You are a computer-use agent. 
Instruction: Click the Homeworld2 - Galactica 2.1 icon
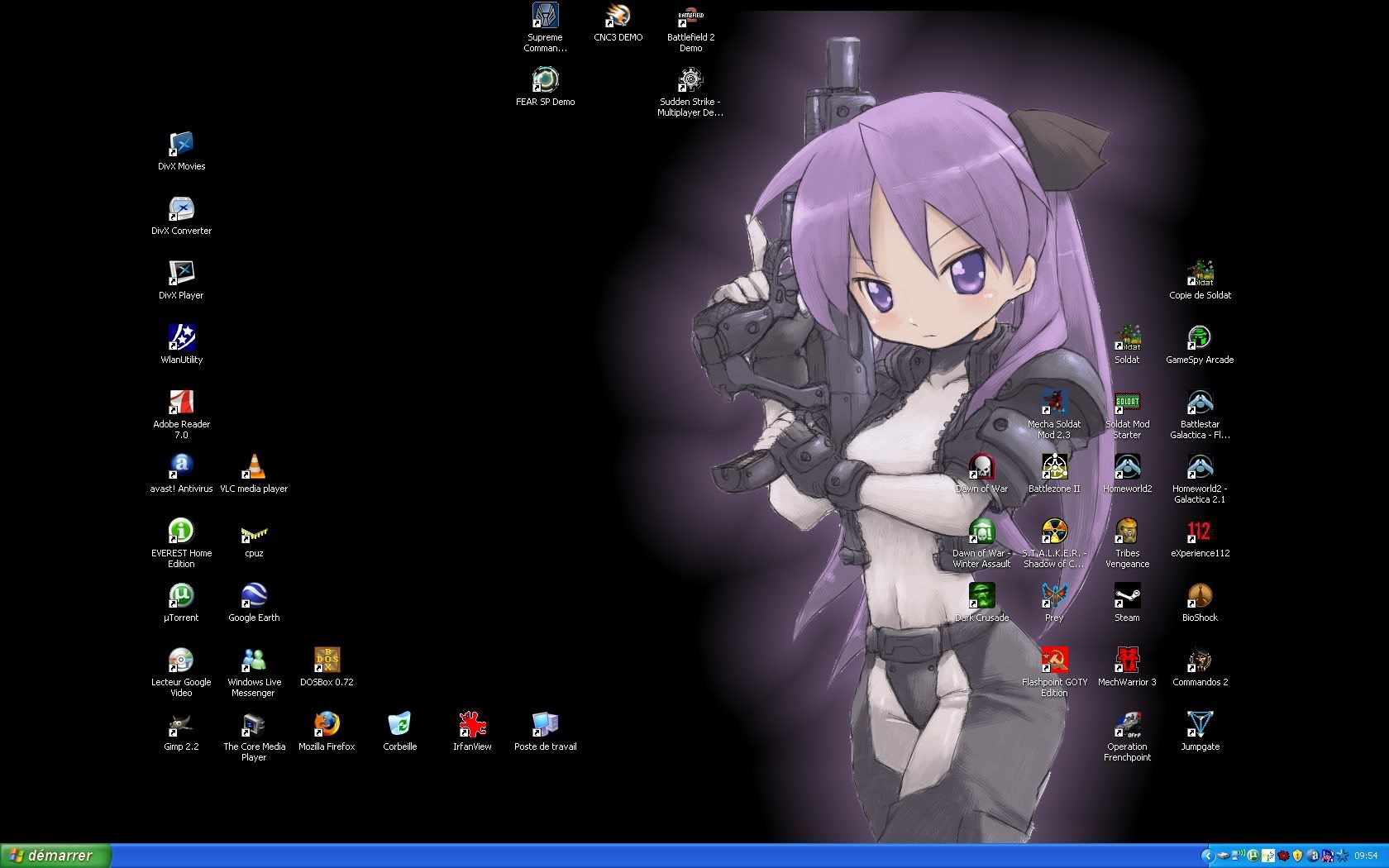click(x=1200, y=466)
